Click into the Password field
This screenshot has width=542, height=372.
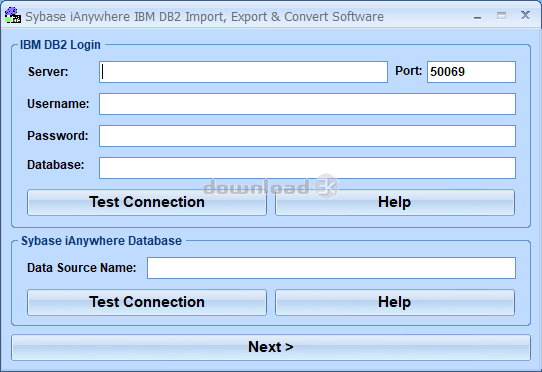click(307, 136)
